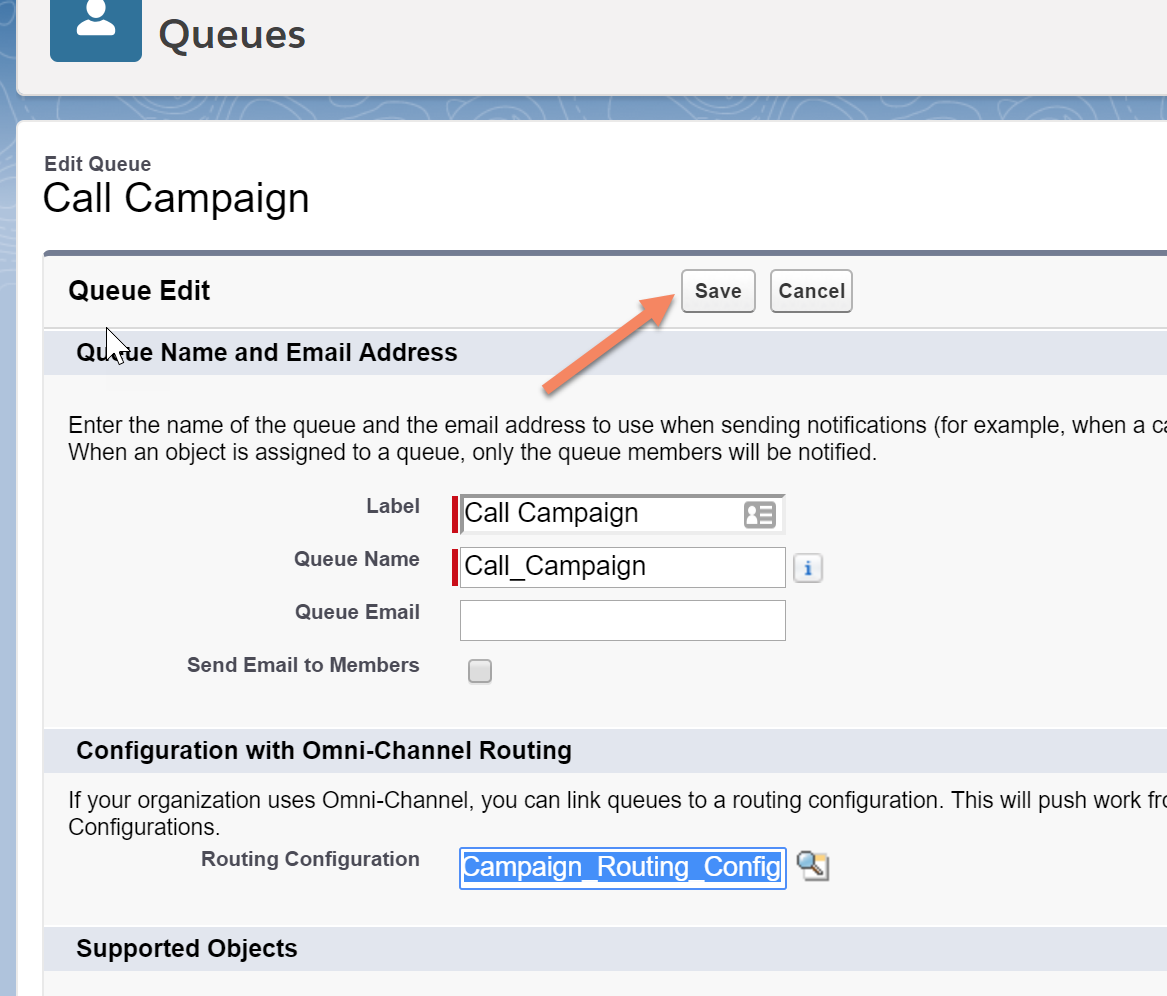Viewport: 1167px width, 996px height.
Task: Click the Queue Name and Email Address header
Action: 266,352
